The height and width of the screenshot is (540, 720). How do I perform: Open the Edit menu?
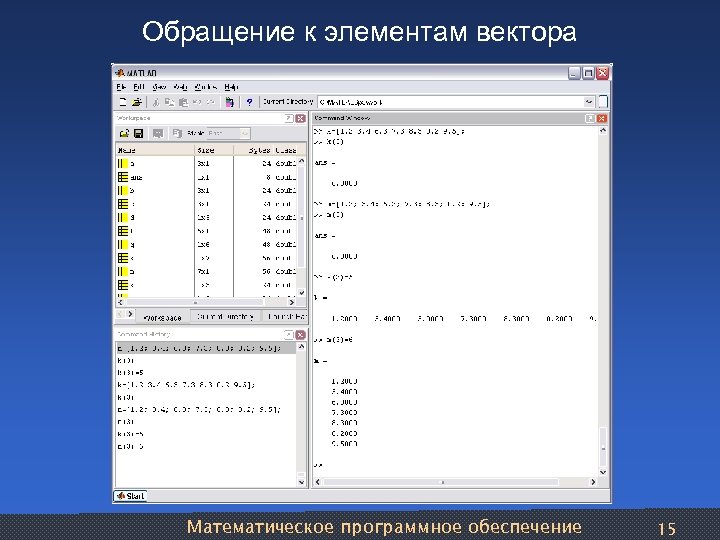(x=139, y=87)
